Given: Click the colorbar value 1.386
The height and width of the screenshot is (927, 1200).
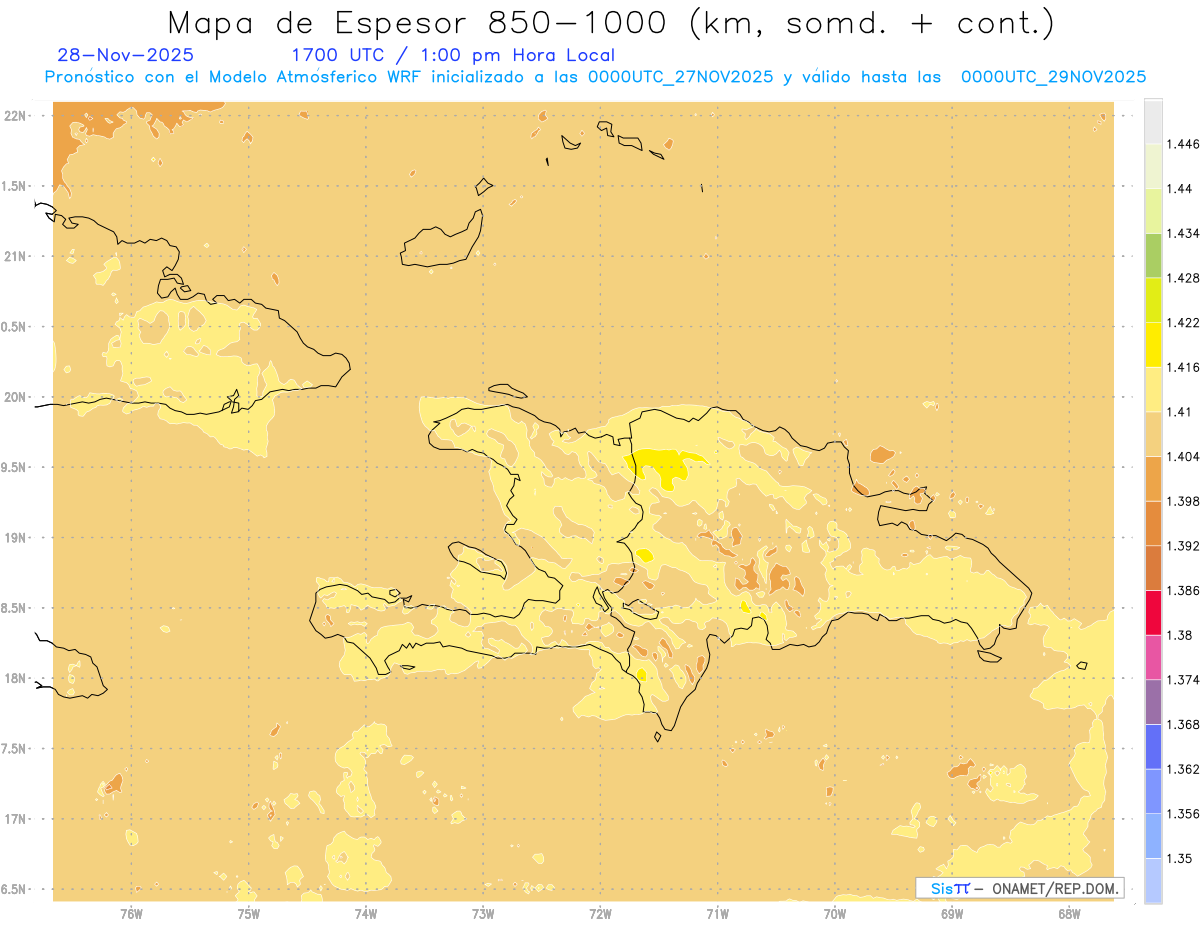Looking at the screenshot, I should click(1183, 590).
